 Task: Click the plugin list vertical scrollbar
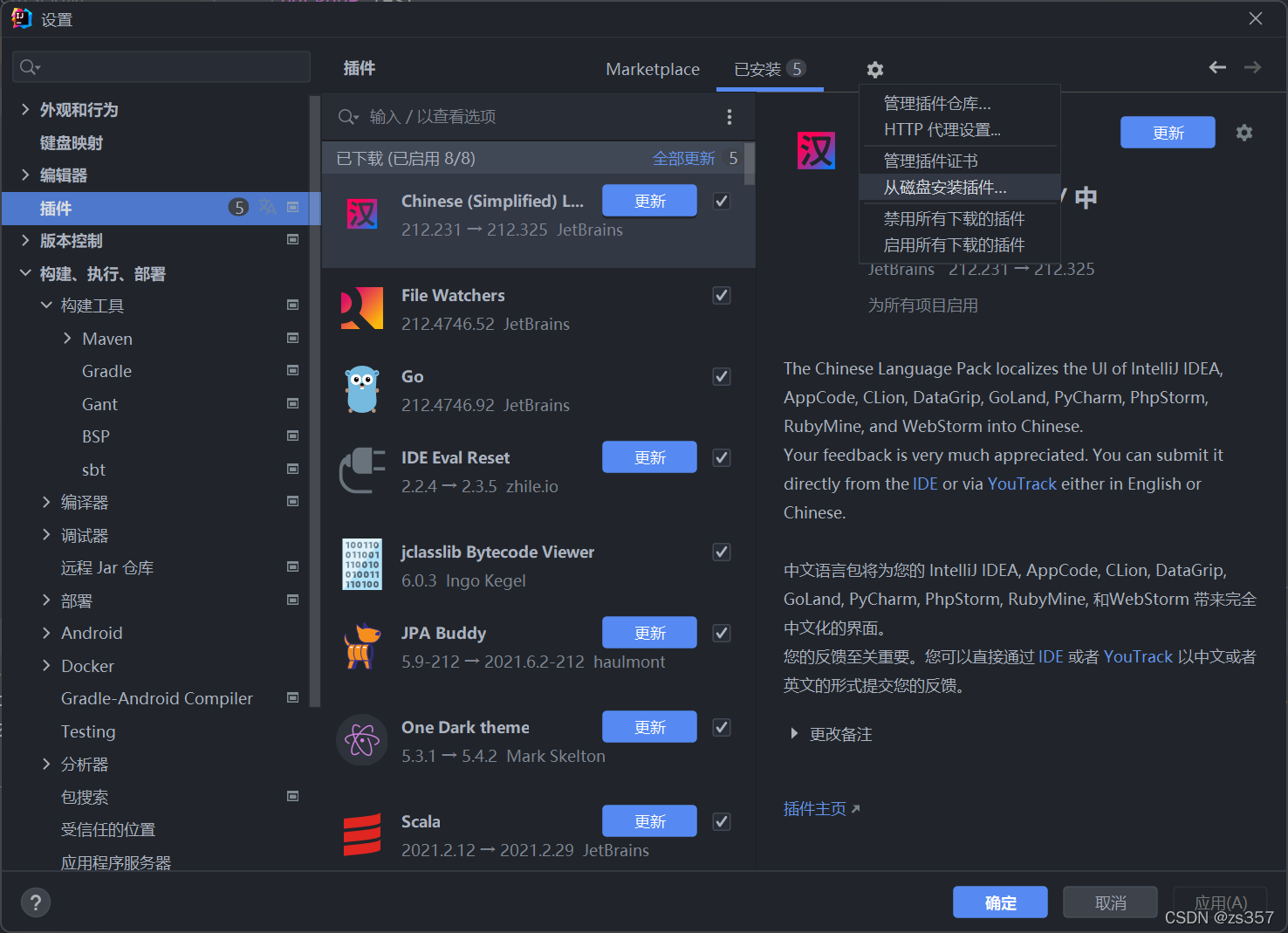(750, 164)
